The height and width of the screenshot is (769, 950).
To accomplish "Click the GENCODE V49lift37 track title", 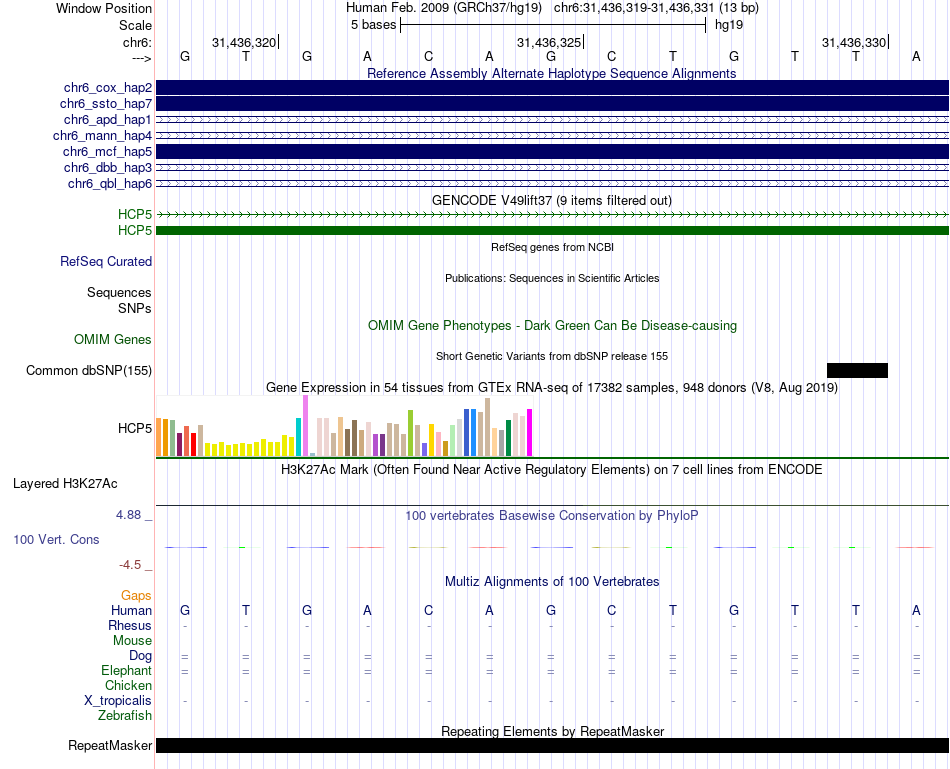I will (x=552, y=200).
